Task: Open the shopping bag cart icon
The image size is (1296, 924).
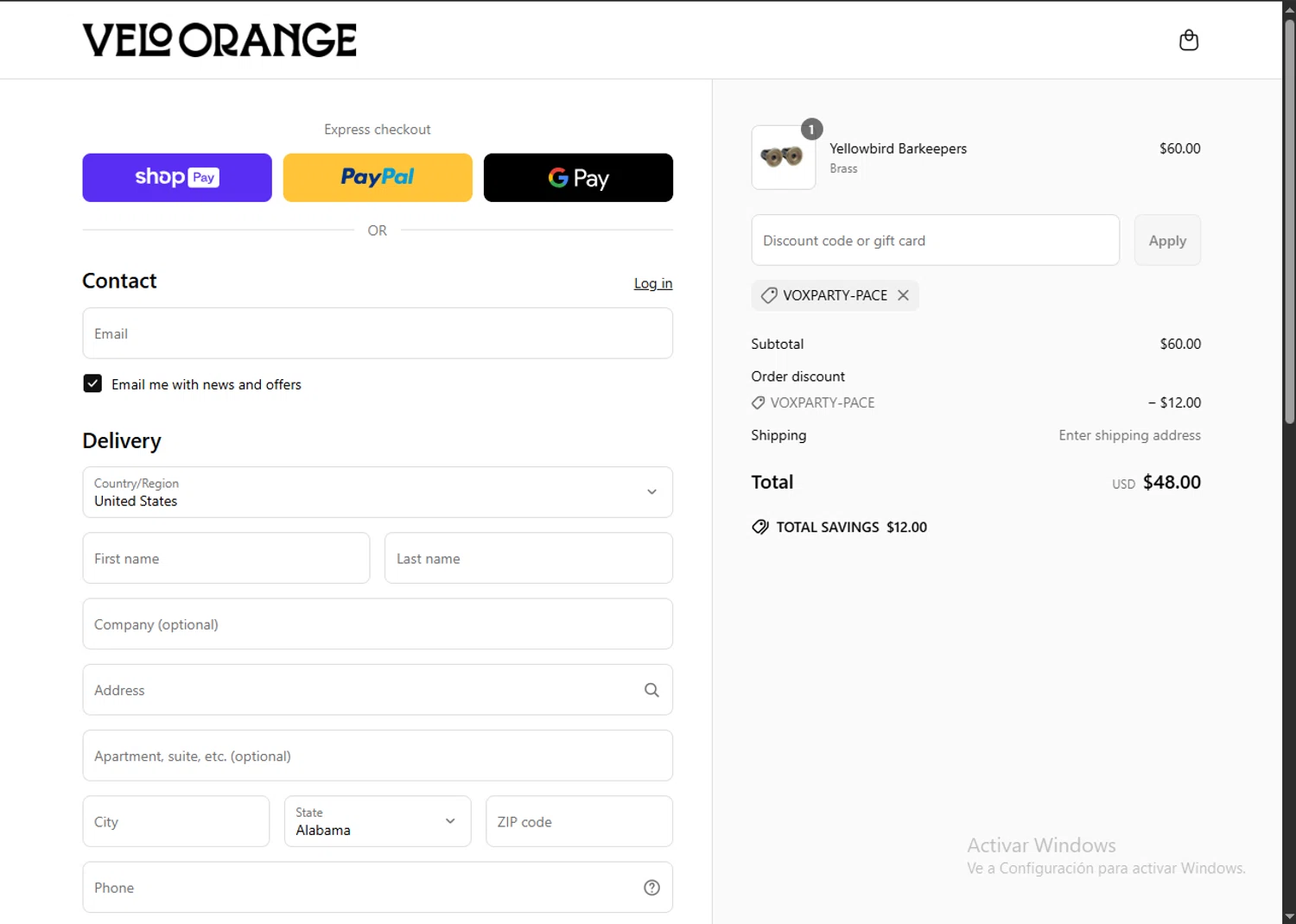Action: tap(1189, 40)
